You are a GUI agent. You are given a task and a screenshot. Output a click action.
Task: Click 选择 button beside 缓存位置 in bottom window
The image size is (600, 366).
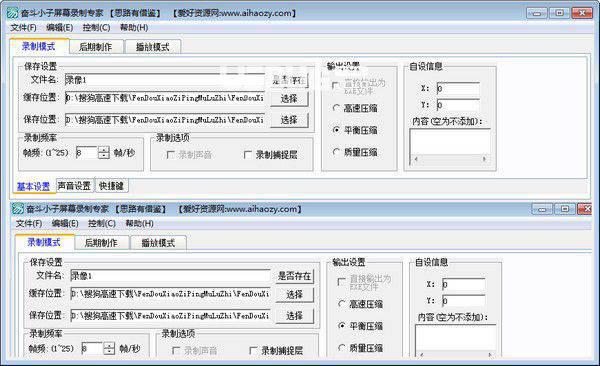pyautogui.click(x=294, y=295)
